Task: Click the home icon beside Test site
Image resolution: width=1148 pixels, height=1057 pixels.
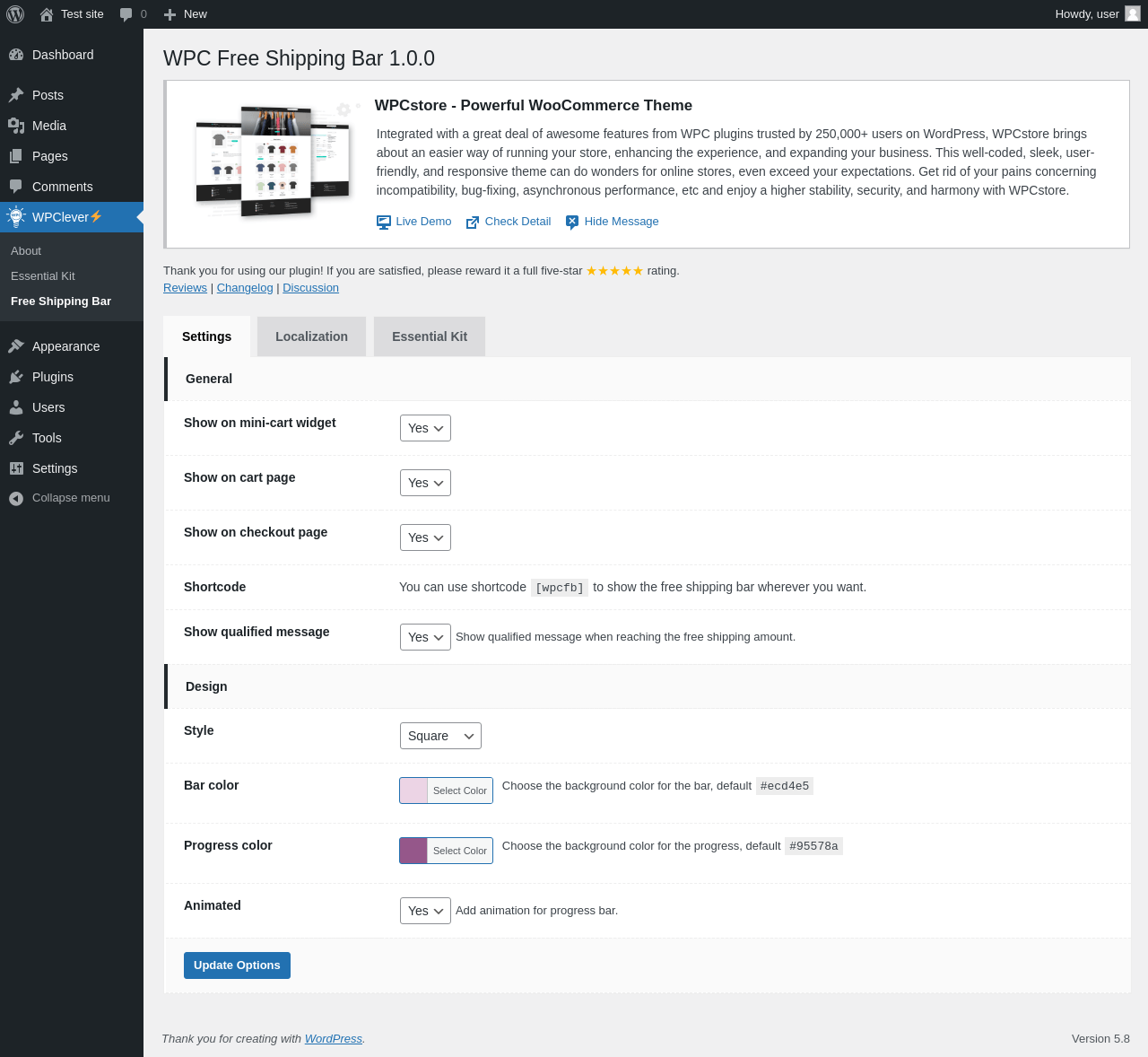Action: pos(47,14)
